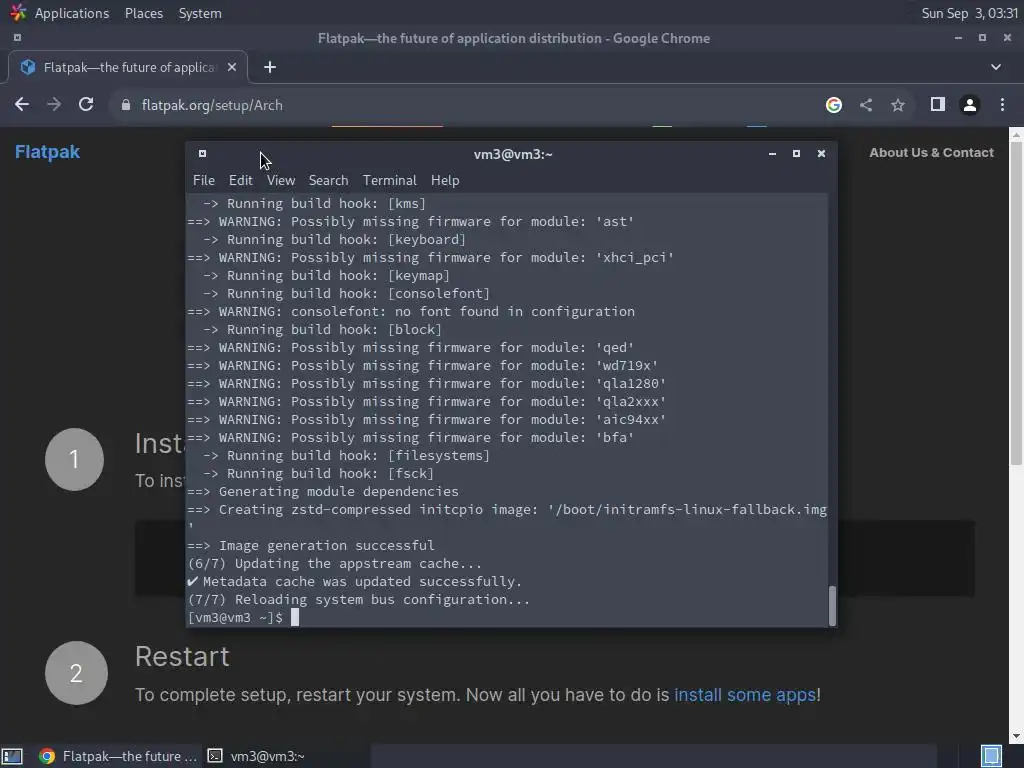Open the Places menu in the top panel
The height and width of the screenshot is (768, 1024).
point(144,13)
